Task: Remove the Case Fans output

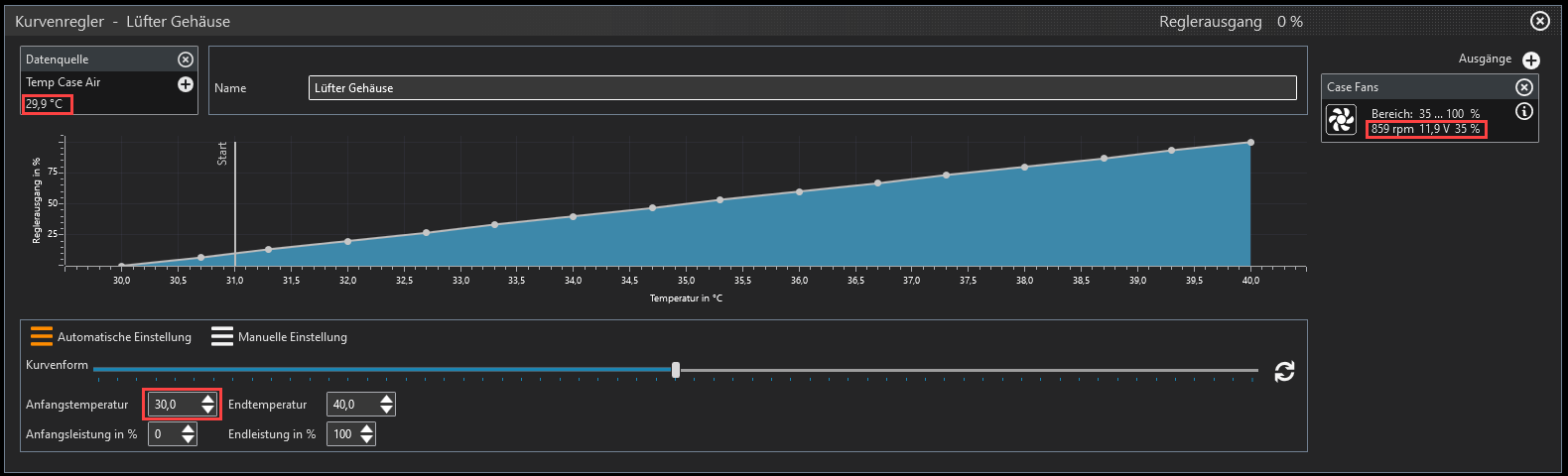Action: coord(1523,87)
